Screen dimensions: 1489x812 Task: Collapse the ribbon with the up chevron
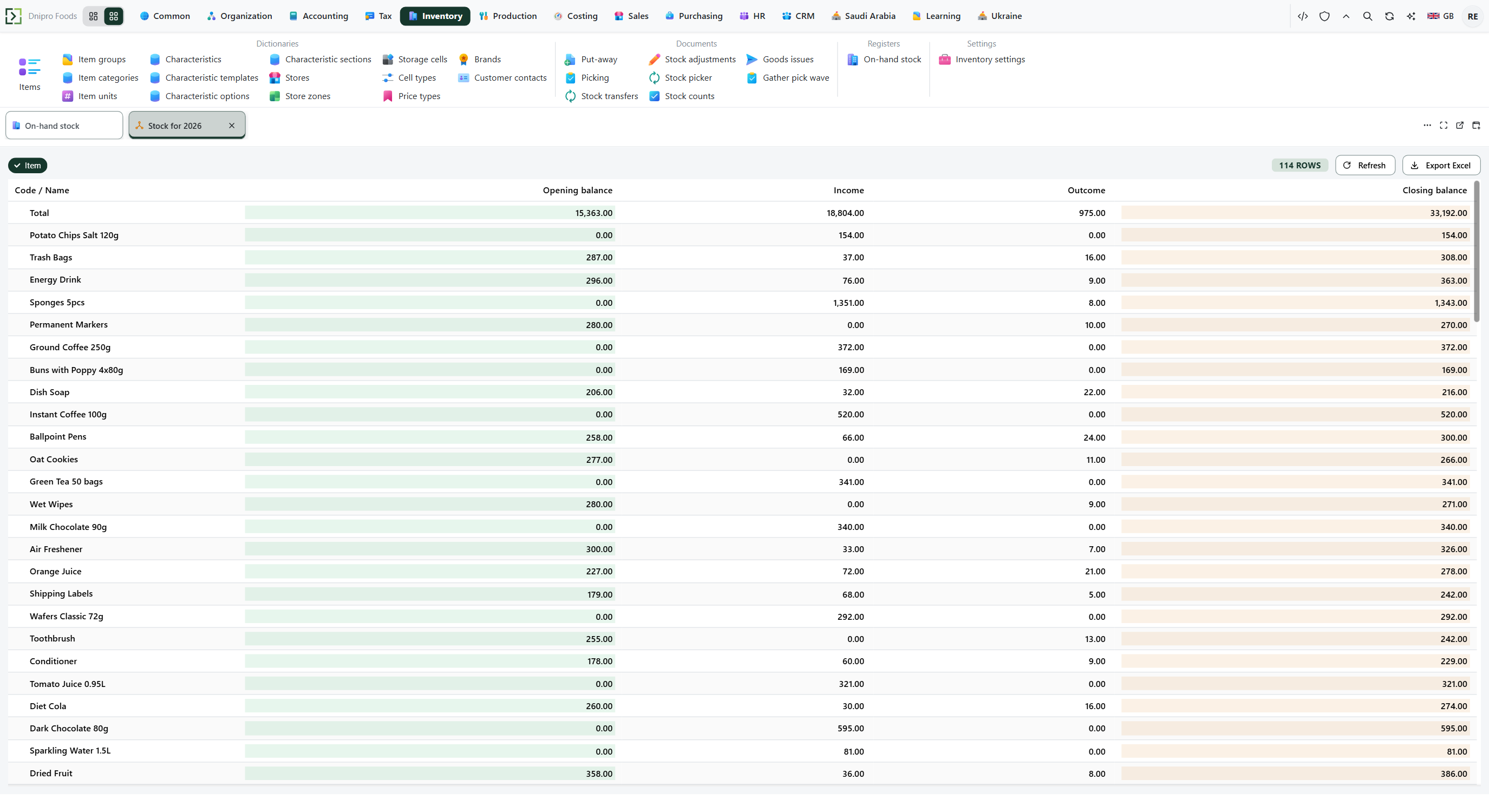point(1346,16)
